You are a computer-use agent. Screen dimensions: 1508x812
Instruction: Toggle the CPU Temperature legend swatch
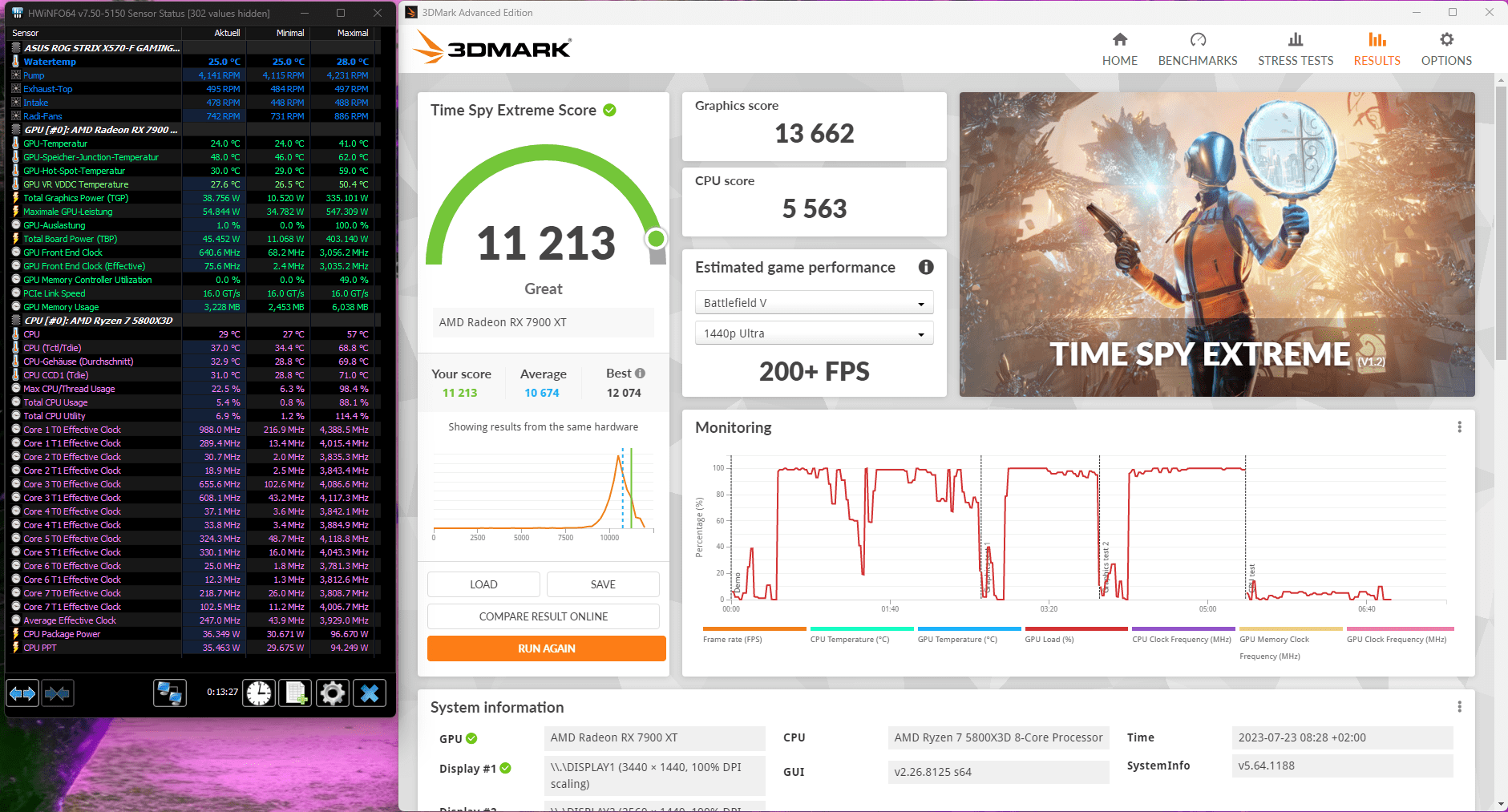click(x=862, y=628)
